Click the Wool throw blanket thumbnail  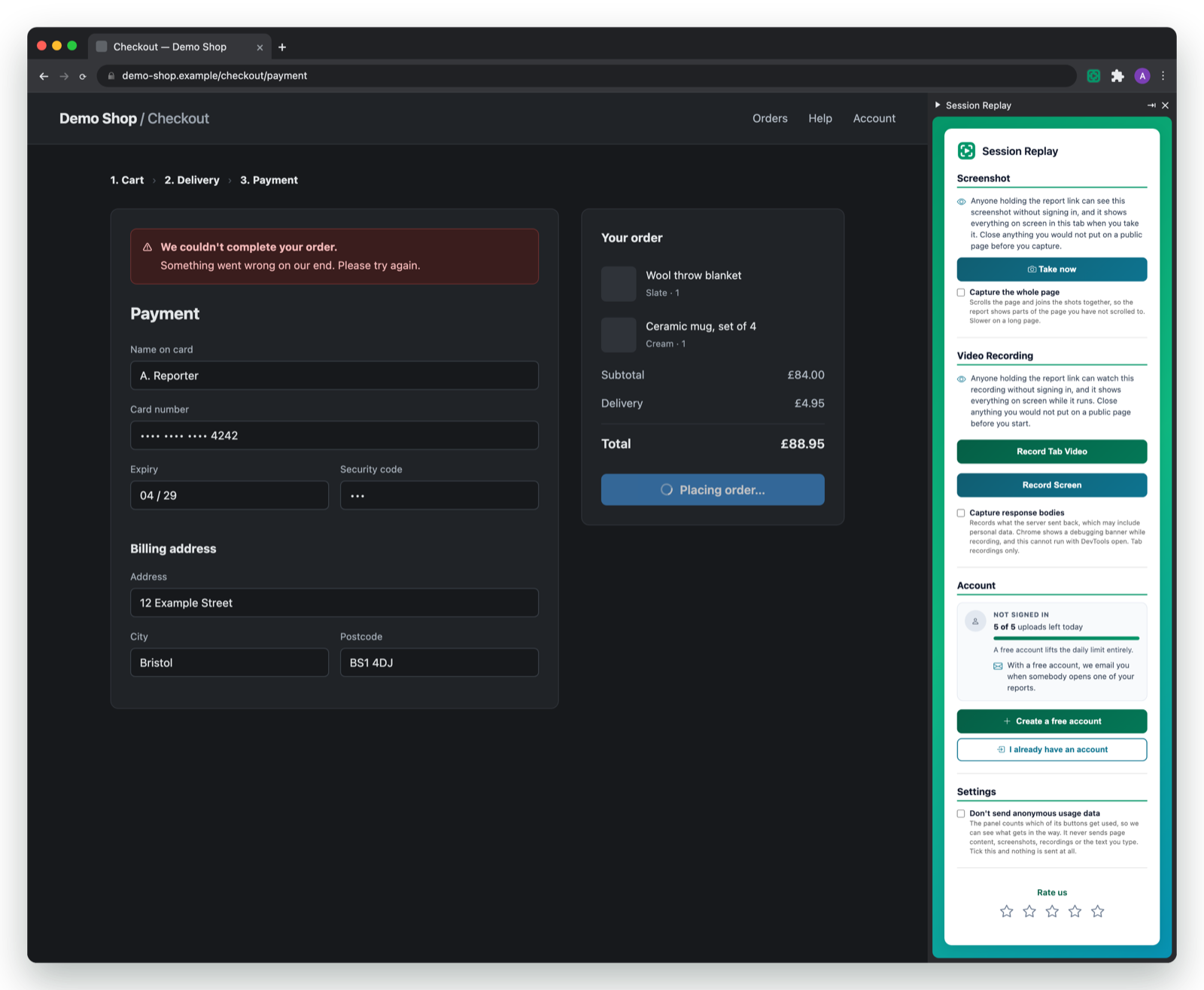(619, 284)
